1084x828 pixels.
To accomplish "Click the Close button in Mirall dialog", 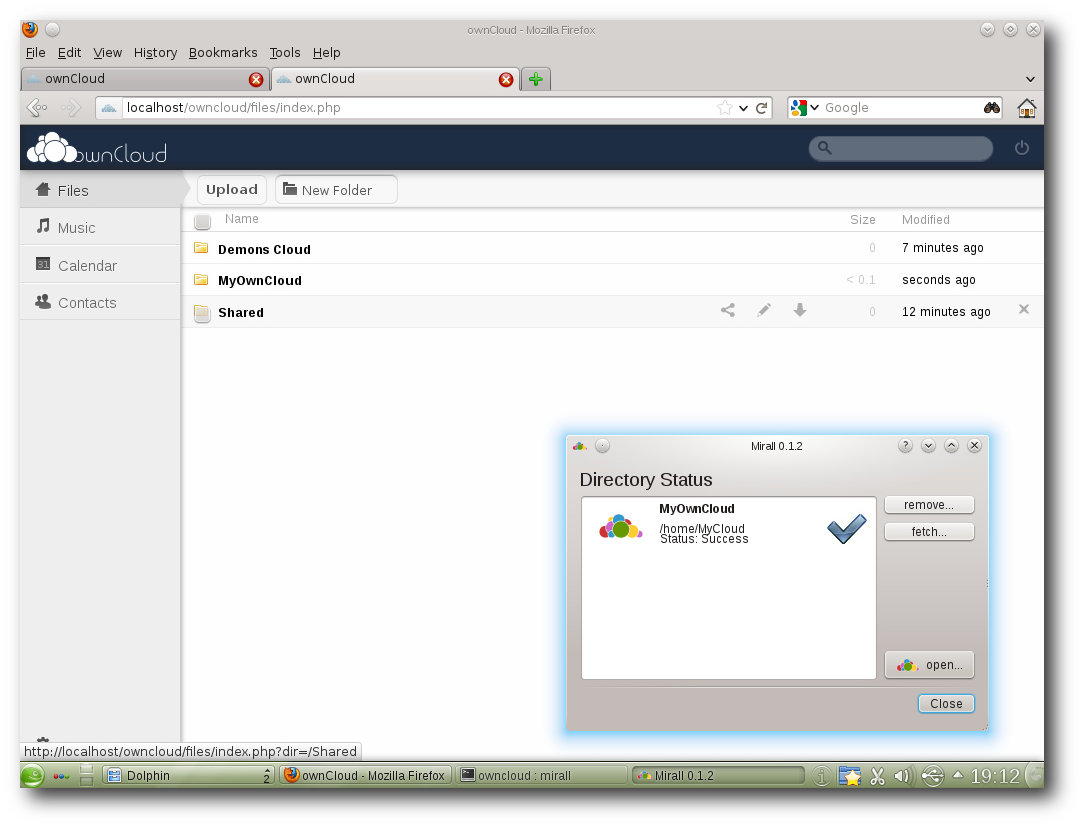I will (946, 704).
